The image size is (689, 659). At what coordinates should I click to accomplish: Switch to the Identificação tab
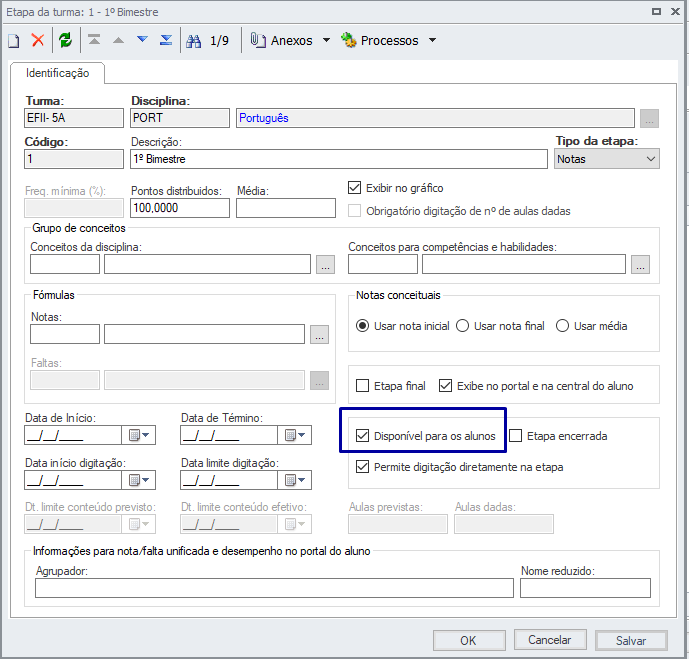[58, 73]
